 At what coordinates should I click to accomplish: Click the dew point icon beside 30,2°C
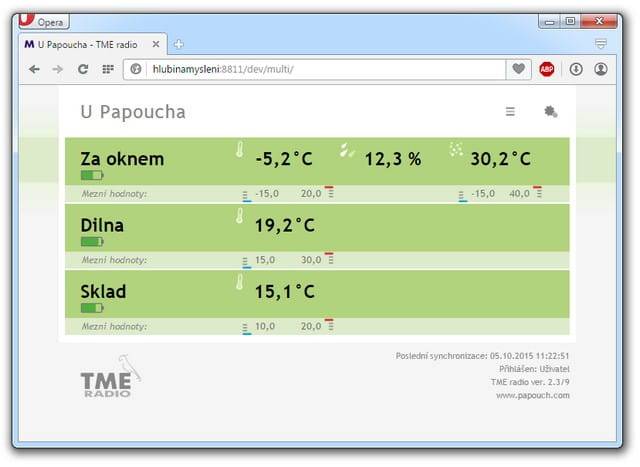point(456,150)
